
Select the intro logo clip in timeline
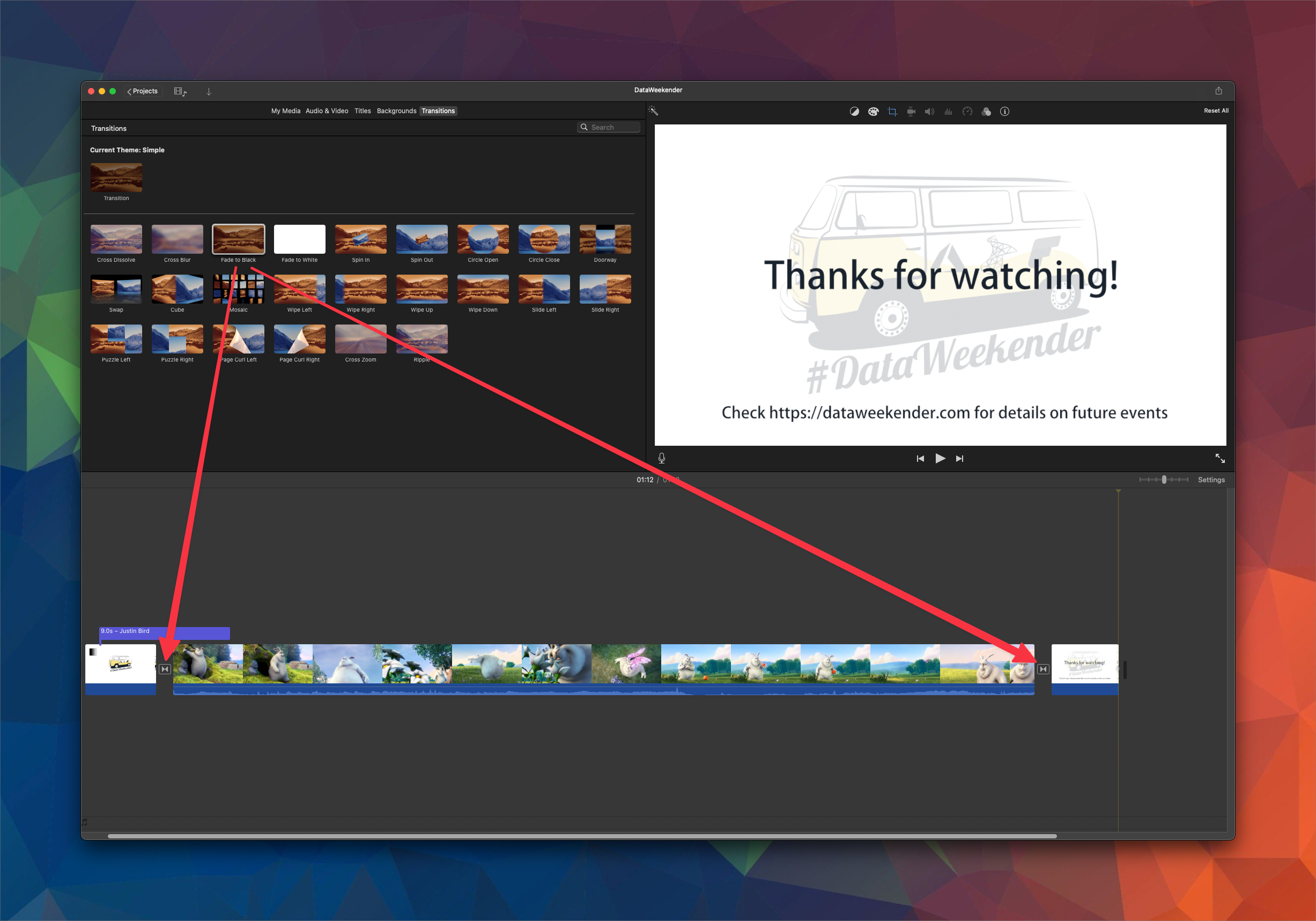tap(120, 669)
